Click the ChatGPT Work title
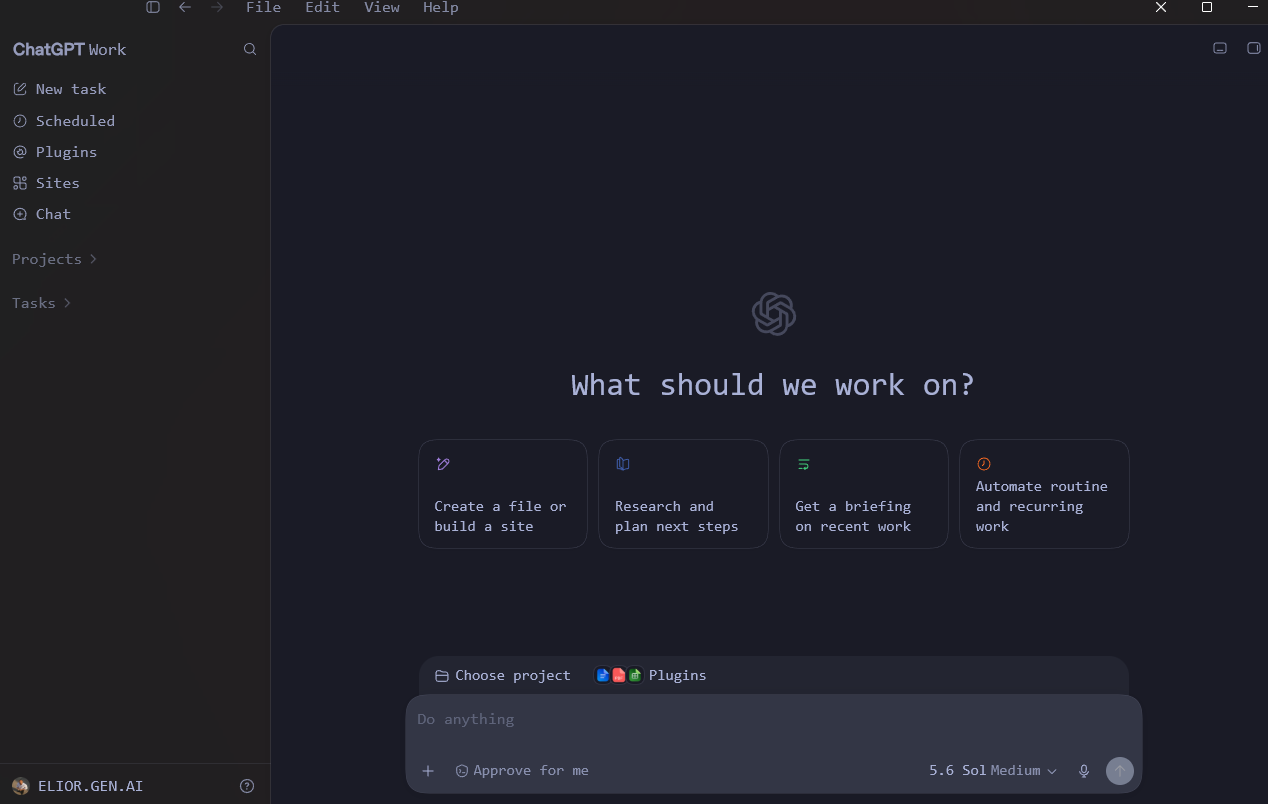 tap(69, 49)
